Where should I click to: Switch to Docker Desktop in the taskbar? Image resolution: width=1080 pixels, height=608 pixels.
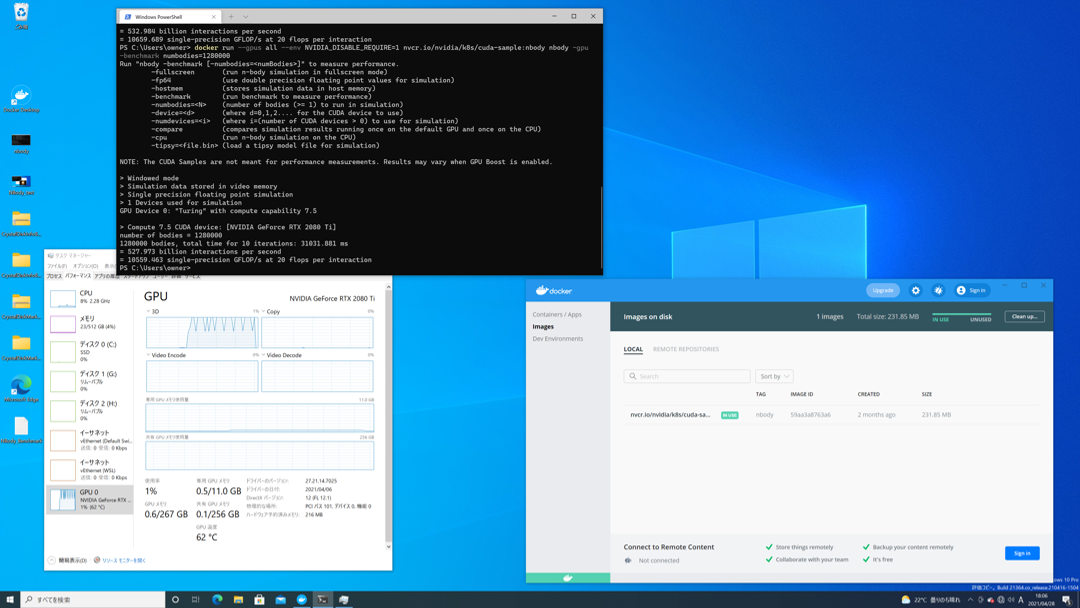[302, 599]
